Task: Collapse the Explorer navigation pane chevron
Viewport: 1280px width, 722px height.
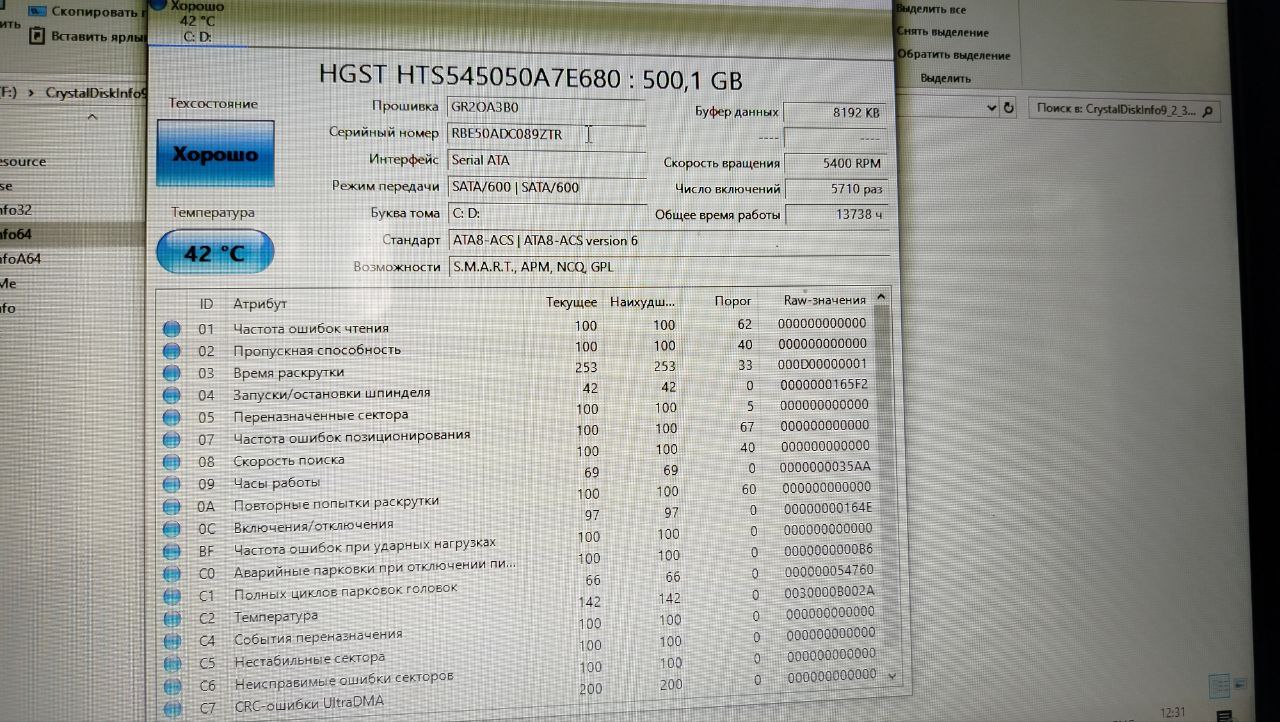Action: pos(92,118)
